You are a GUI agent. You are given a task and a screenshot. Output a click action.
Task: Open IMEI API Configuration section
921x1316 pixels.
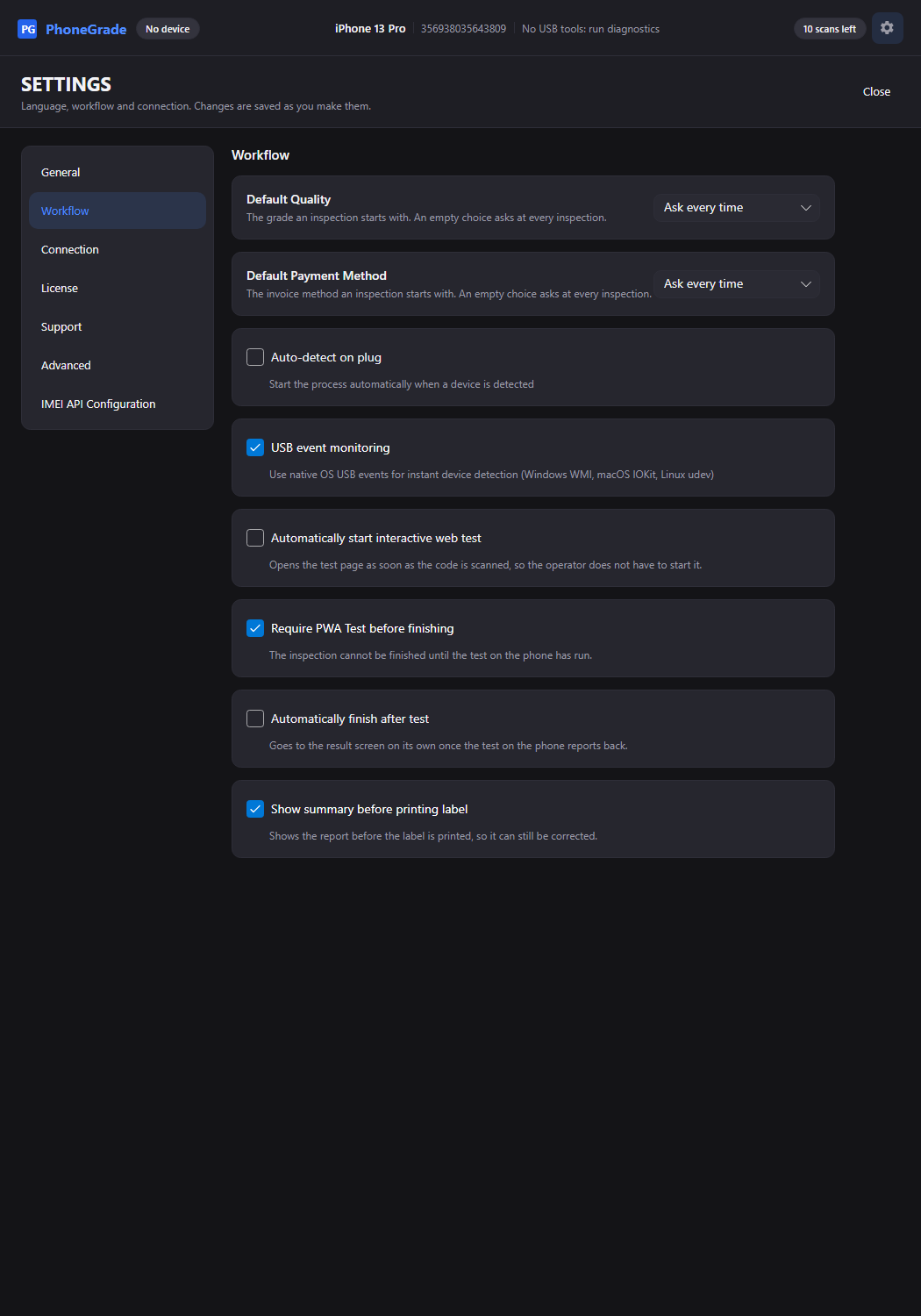[118, 404]
